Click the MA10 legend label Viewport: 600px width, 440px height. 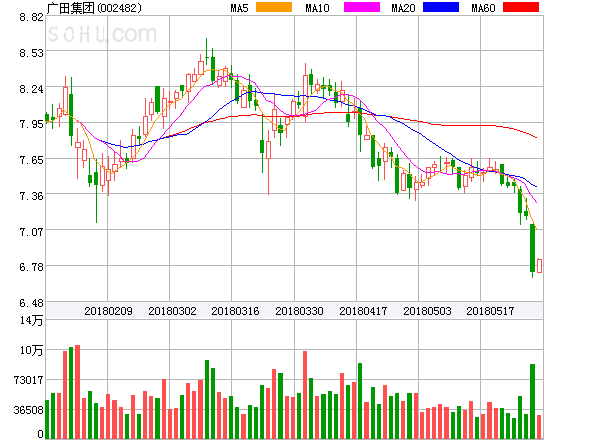[317, 8]
